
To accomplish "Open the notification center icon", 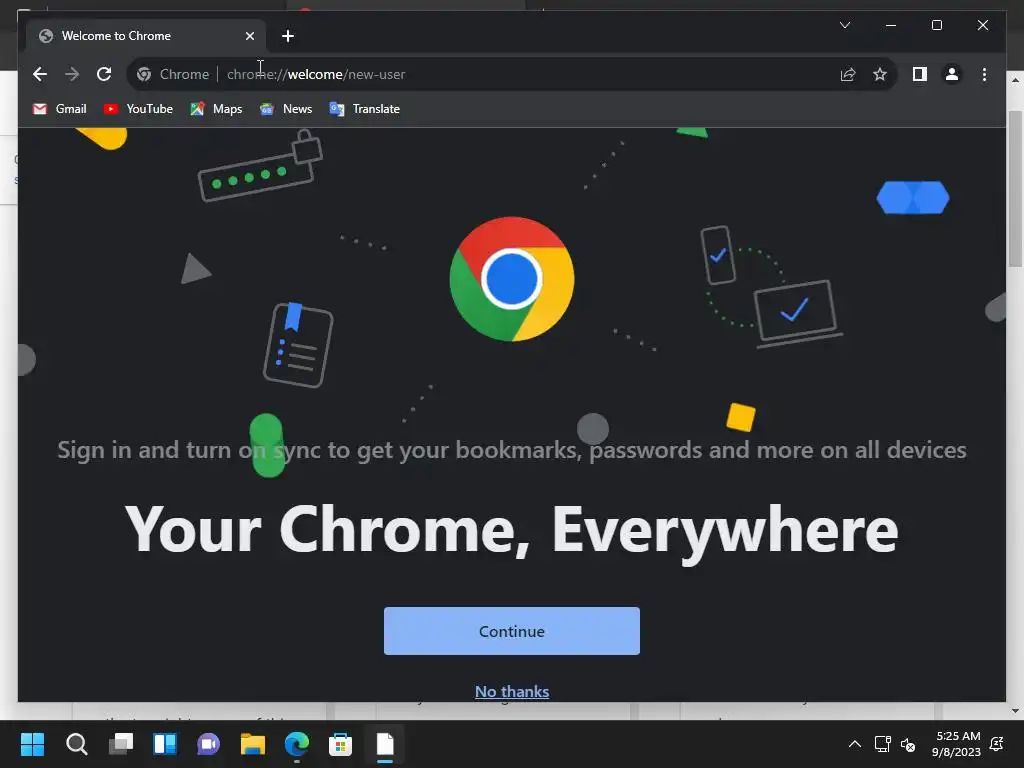I will click(997, 744).
